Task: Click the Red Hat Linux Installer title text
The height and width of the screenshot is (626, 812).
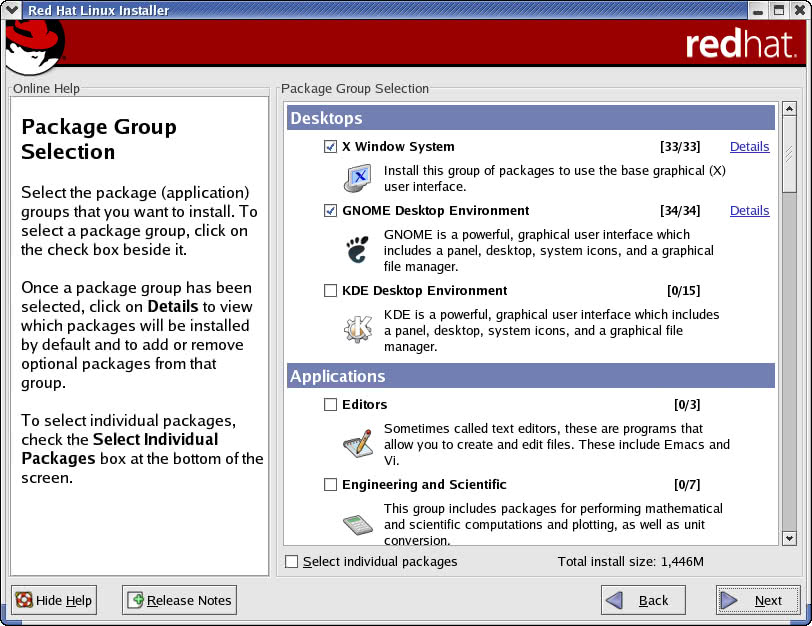Action: click(98, 10)
